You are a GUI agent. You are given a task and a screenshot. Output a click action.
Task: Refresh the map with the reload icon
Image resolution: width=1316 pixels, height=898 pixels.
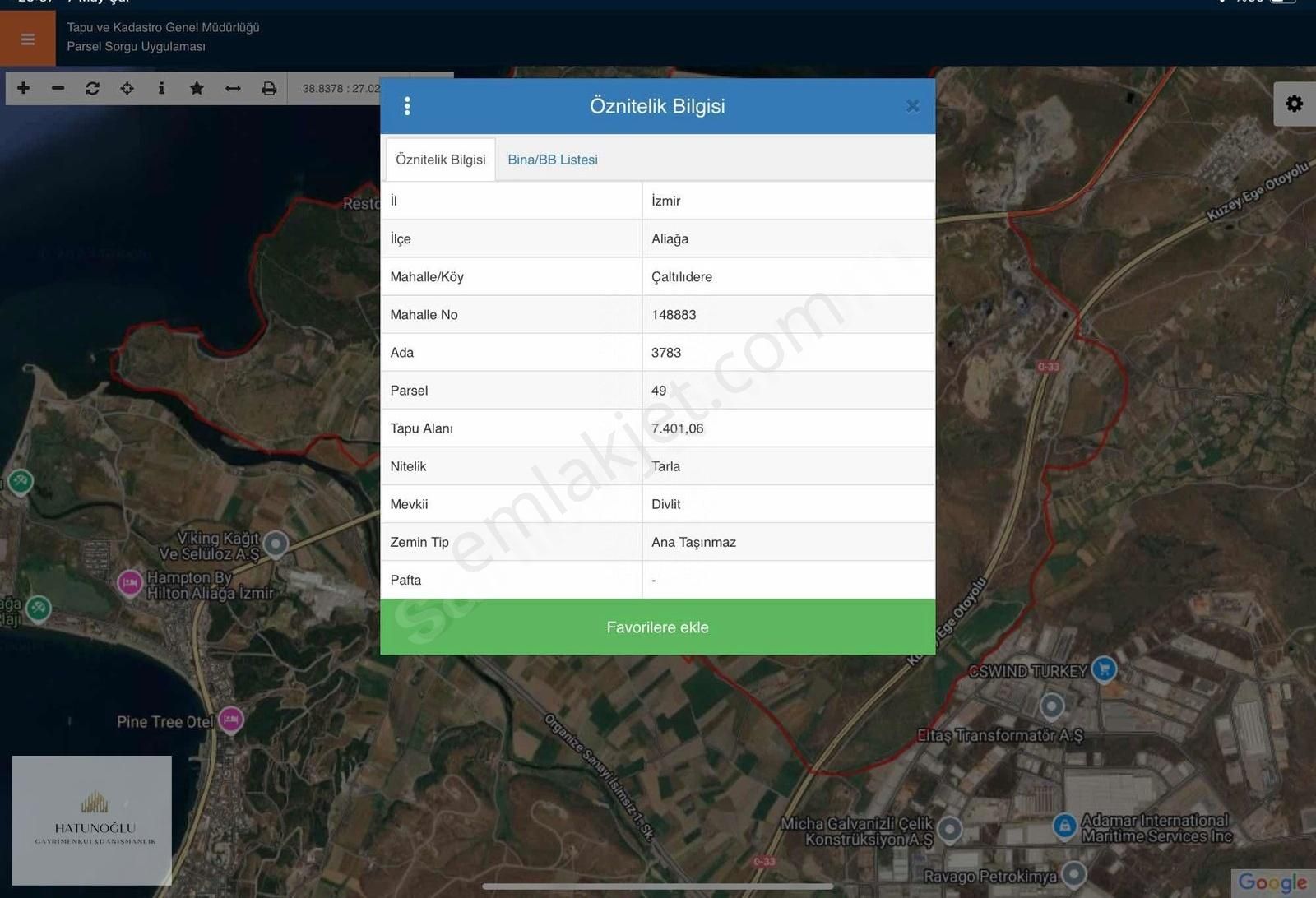(92, 88)
